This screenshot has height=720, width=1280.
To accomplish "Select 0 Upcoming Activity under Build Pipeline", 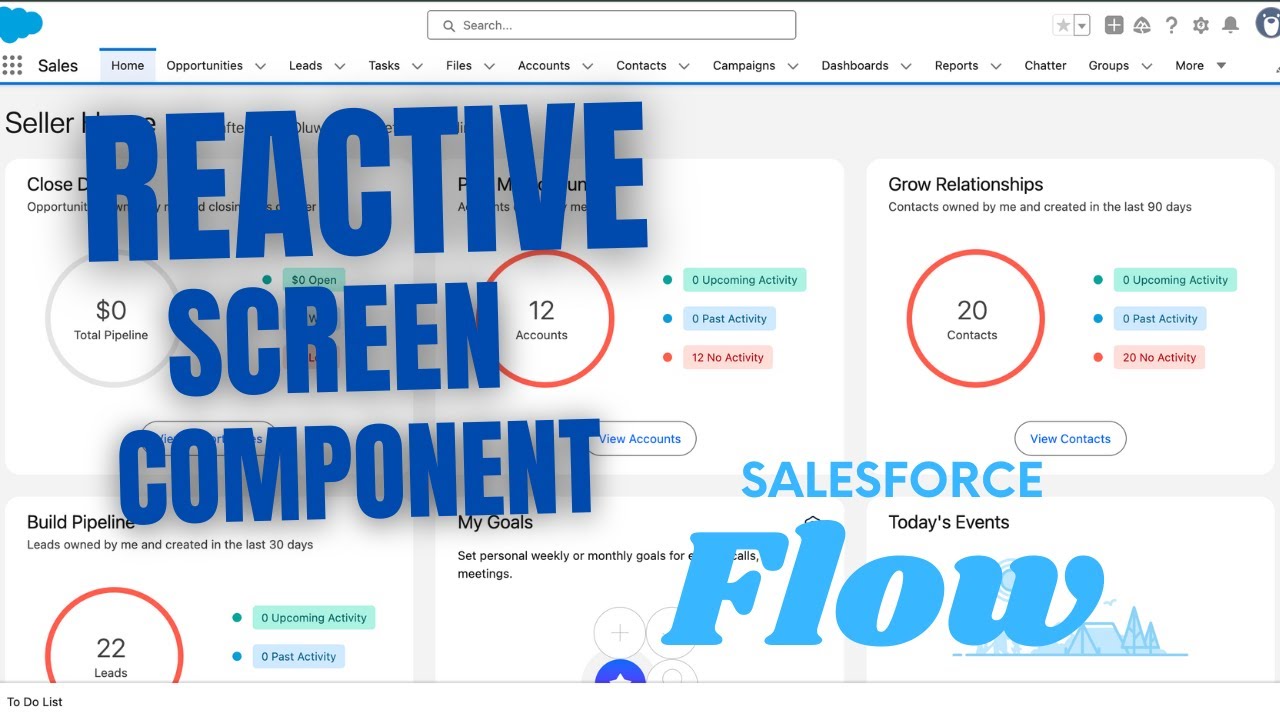I will pyautogui.click(x=314, y=618).
